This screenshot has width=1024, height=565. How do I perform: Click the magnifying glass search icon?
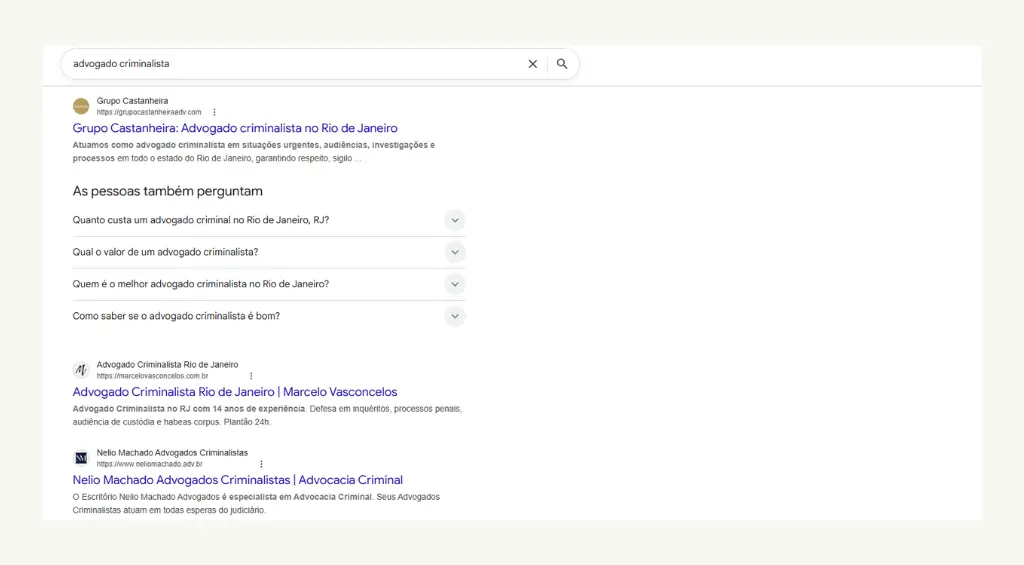tap(562, 64)
